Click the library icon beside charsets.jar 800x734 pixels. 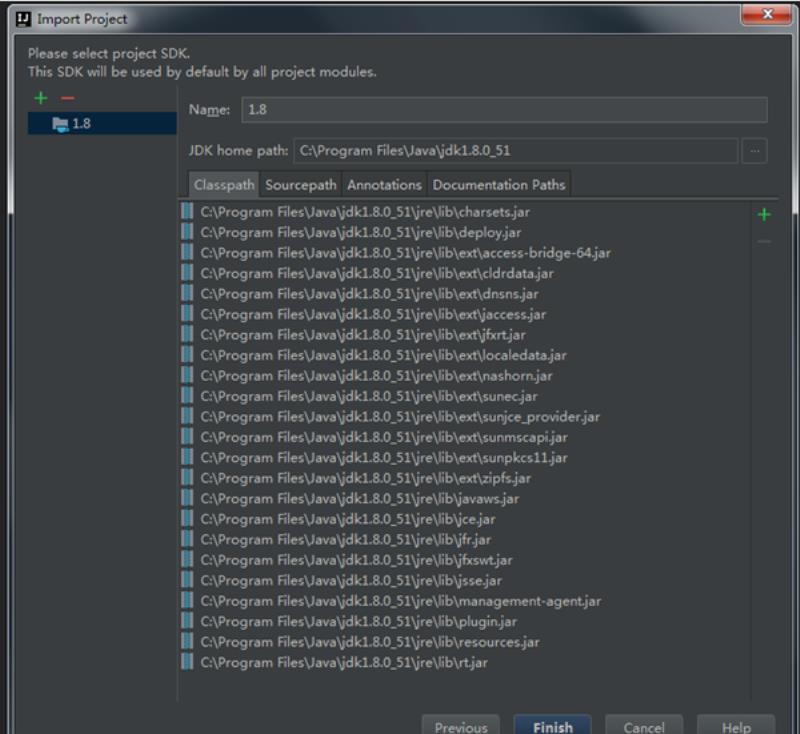pos(187,211)
